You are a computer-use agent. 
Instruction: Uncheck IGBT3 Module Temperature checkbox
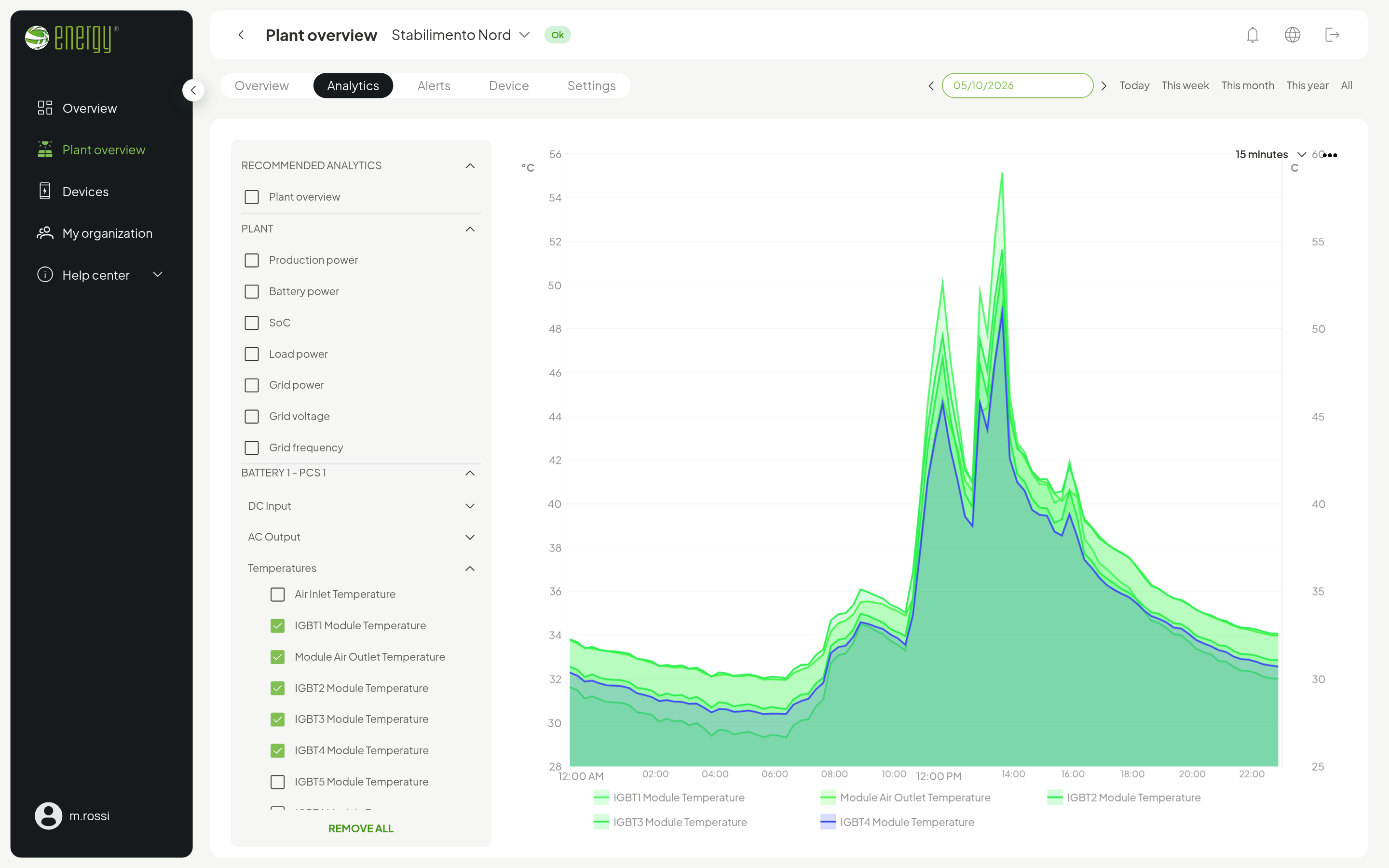[277, 719]
